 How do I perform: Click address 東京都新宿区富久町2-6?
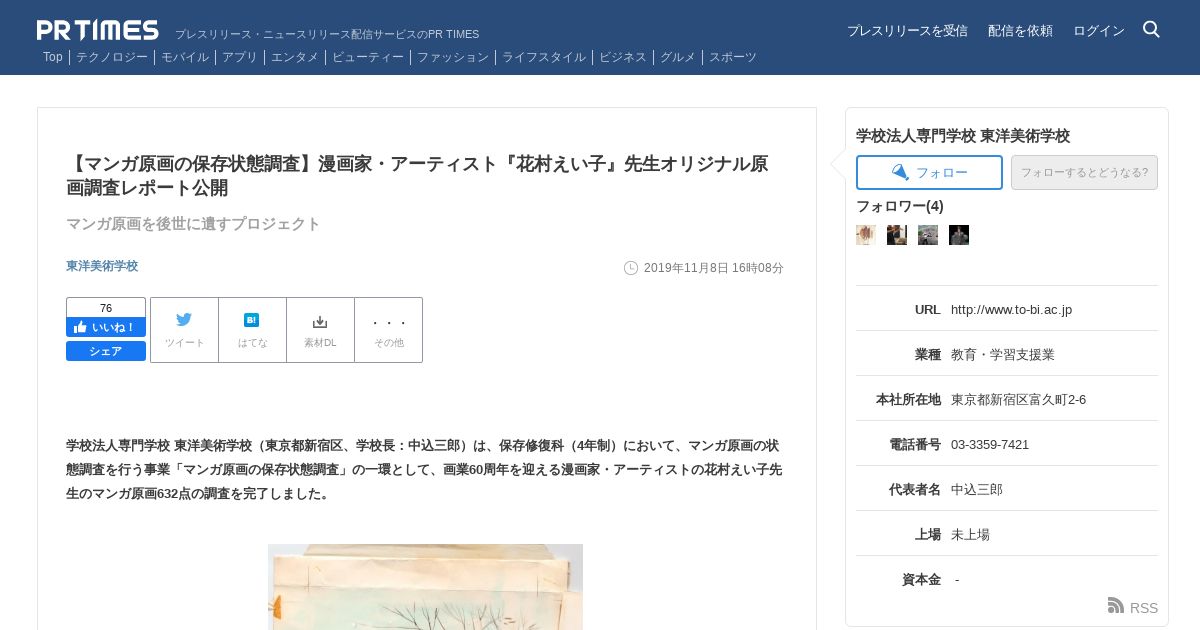coord(1018,400)
